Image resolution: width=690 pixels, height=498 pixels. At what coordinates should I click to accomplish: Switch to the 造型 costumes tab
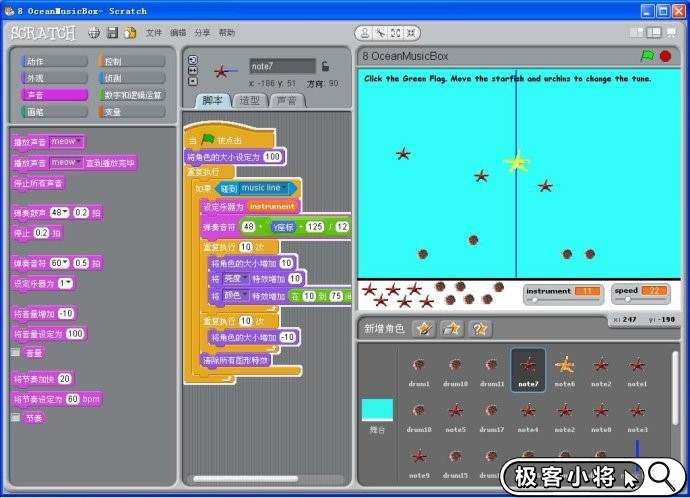tap(249, 101)
